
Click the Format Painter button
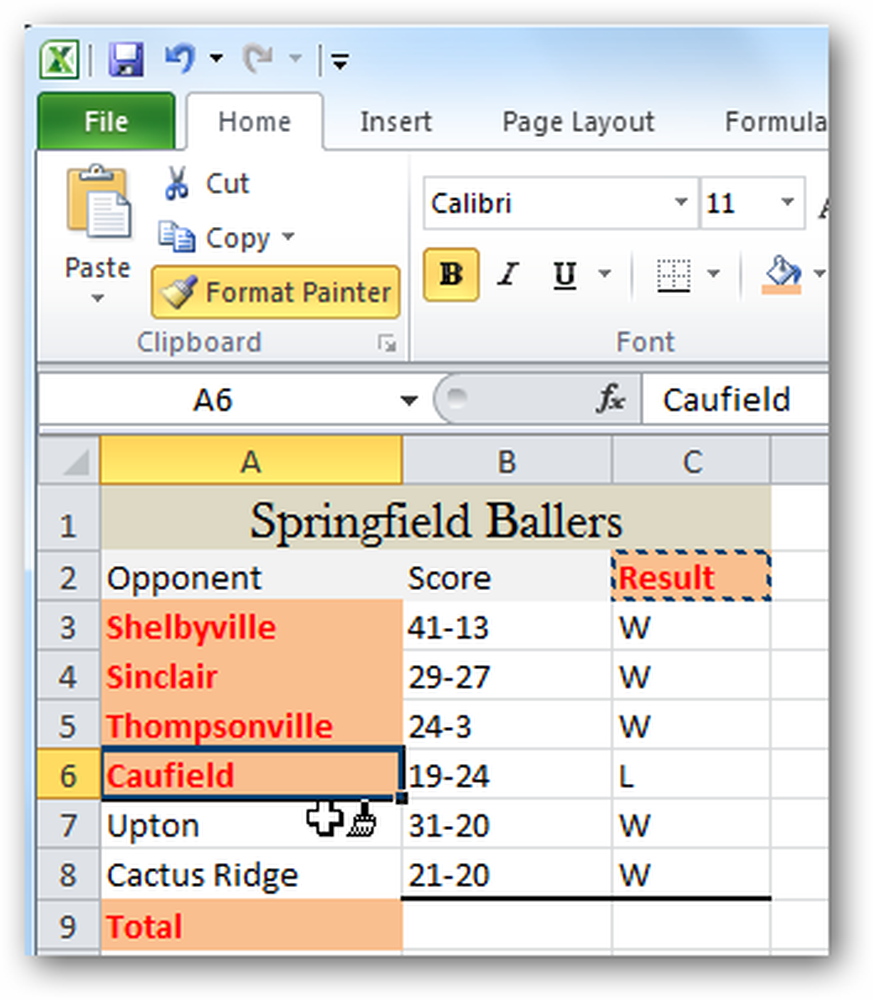coord(275,293)
